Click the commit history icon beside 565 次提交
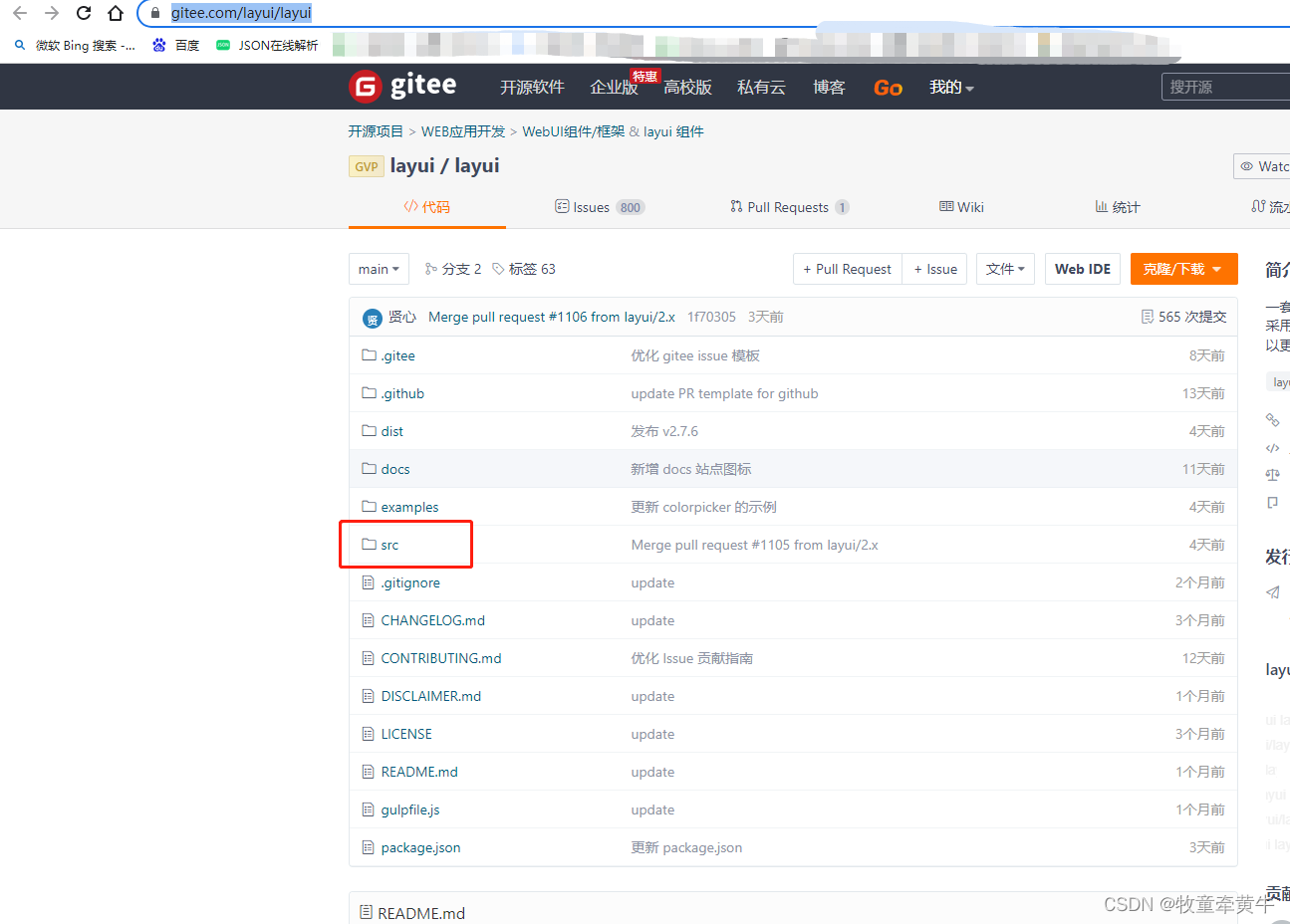Image resolution: width=1290 pixels, height=924 pixels. [1146, 316]
